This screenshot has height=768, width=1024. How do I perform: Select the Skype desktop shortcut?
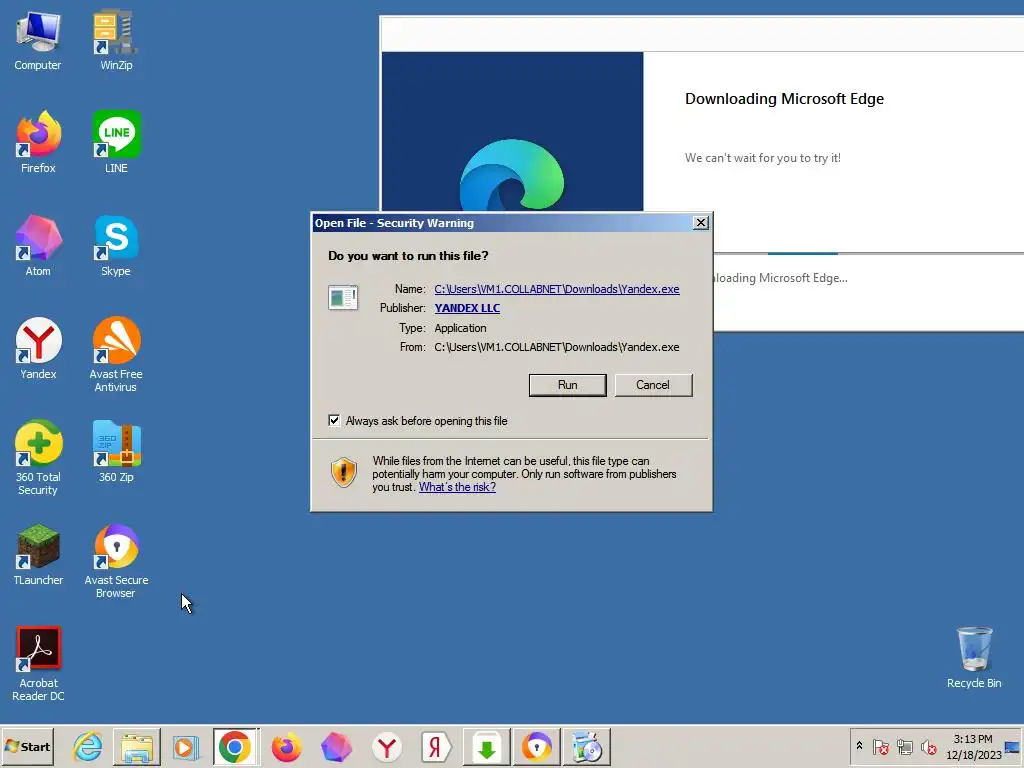coord(116,246)
